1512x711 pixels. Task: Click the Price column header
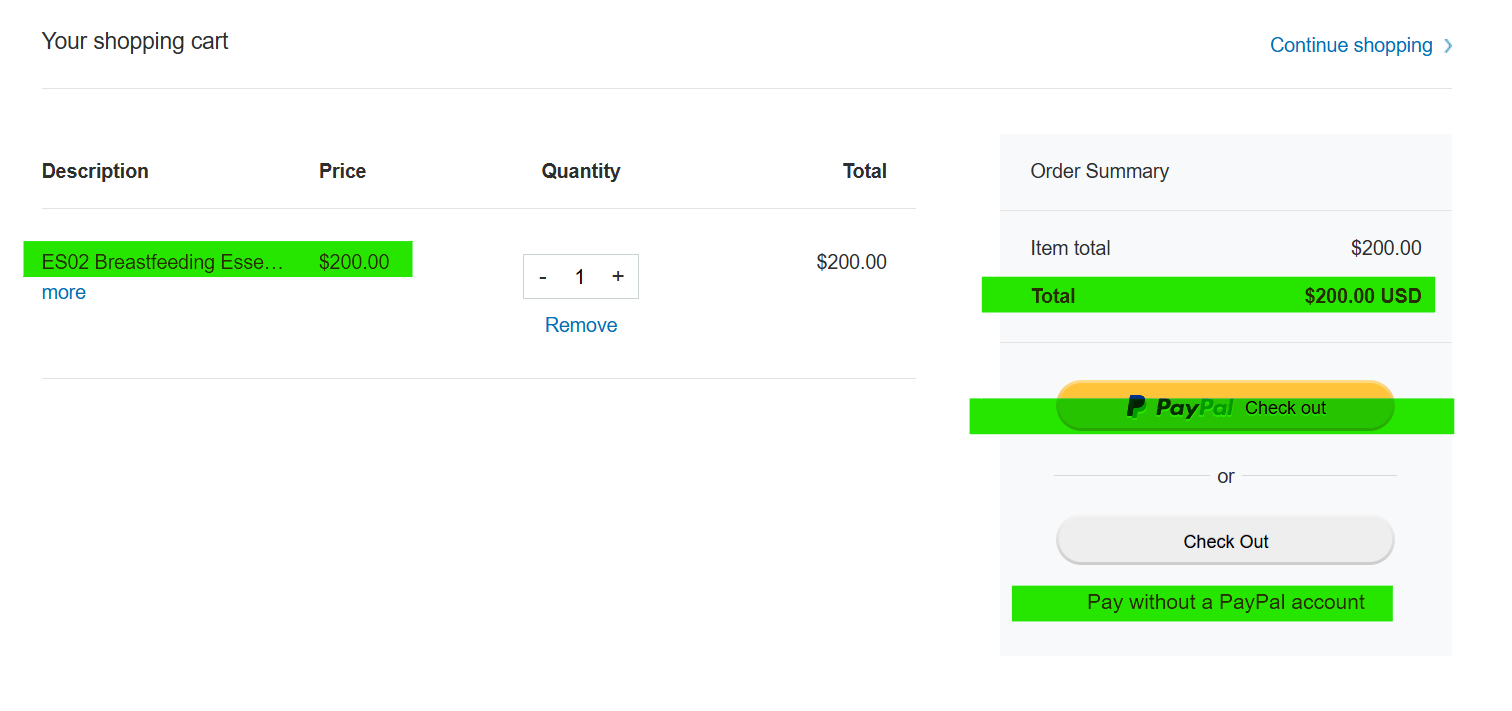(342, 171)
